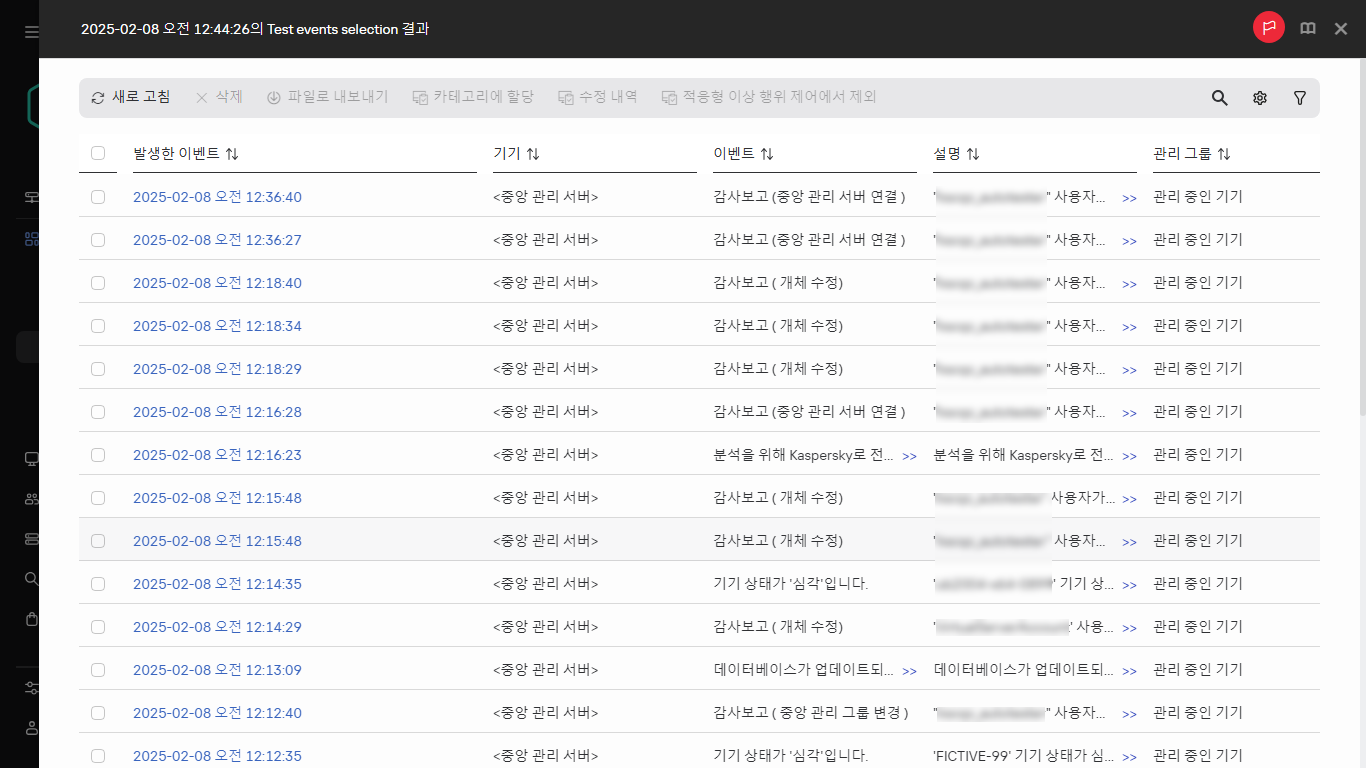
Task: Expand description of the 12:13:09 row
Action: pyautogui.click(x=1129, y=672)
